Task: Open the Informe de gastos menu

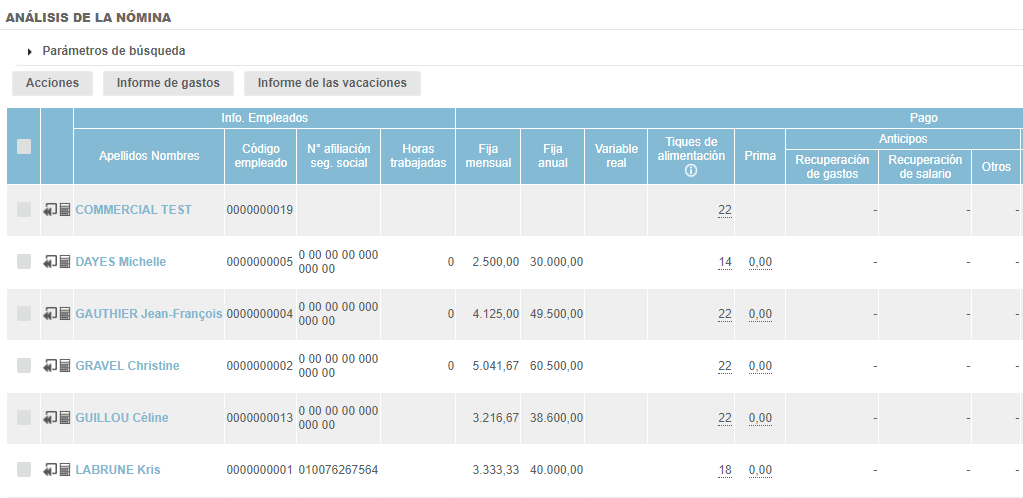Action: (168, 83)
